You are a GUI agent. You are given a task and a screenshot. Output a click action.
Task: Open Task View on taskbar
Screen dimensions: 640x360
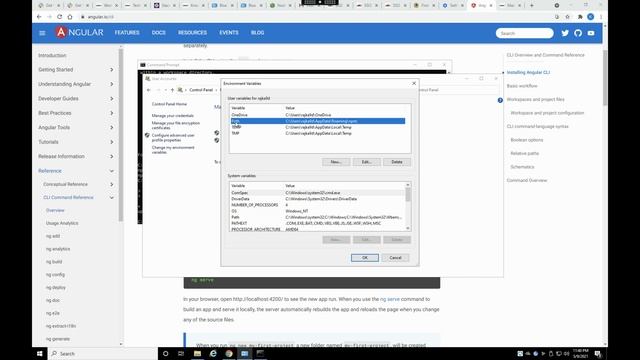tap(181, 353)
